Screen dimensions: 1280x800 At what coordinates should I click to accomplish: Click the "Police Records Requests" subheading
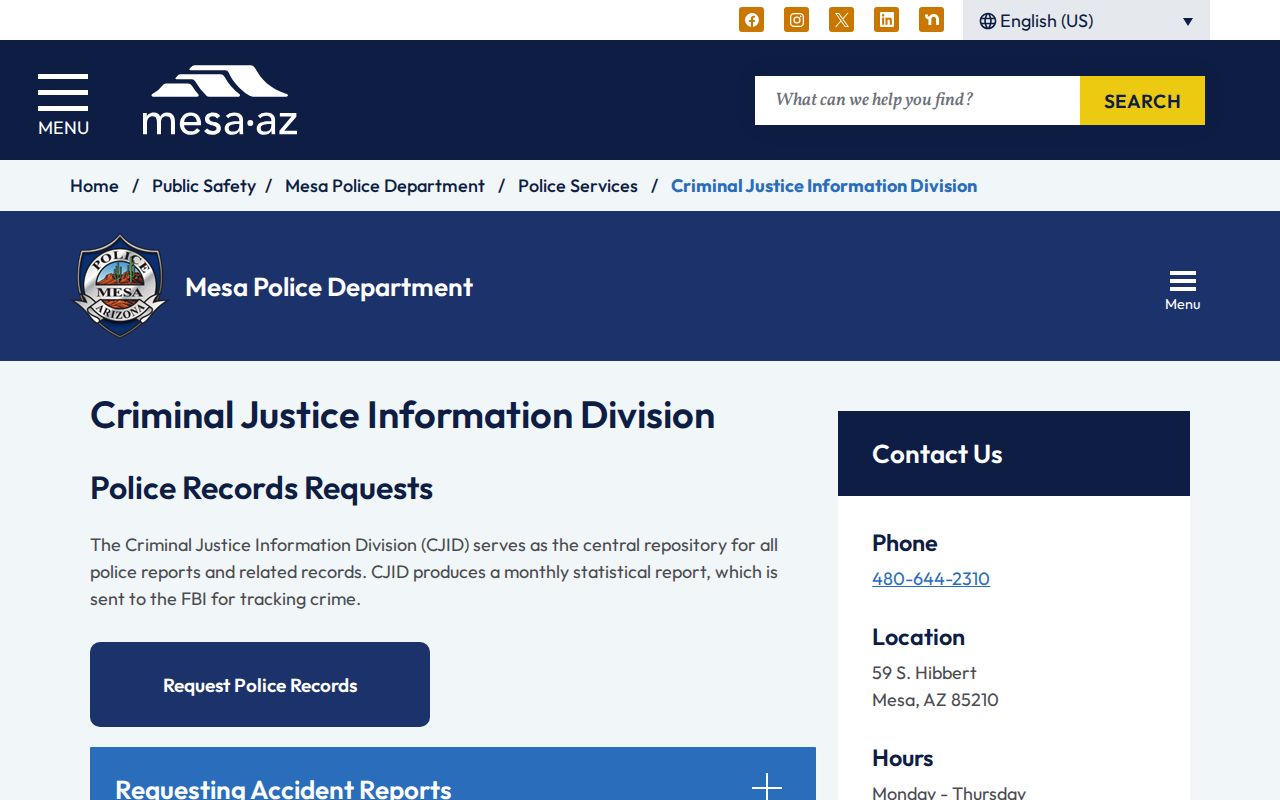(262, 488)
